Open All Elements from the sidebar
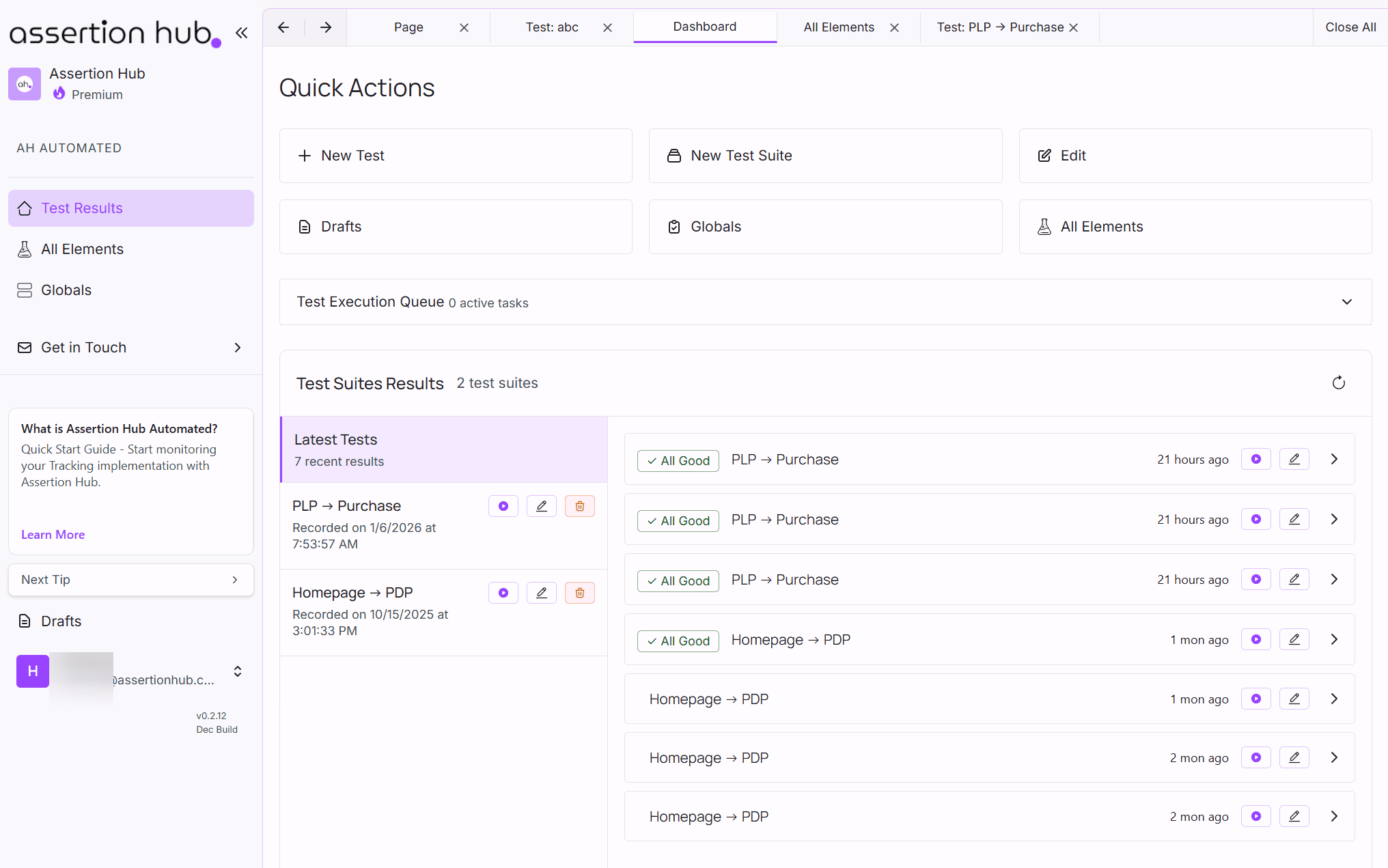Image resolution: width=1388 pixels, height=868 pixels. 25,249
